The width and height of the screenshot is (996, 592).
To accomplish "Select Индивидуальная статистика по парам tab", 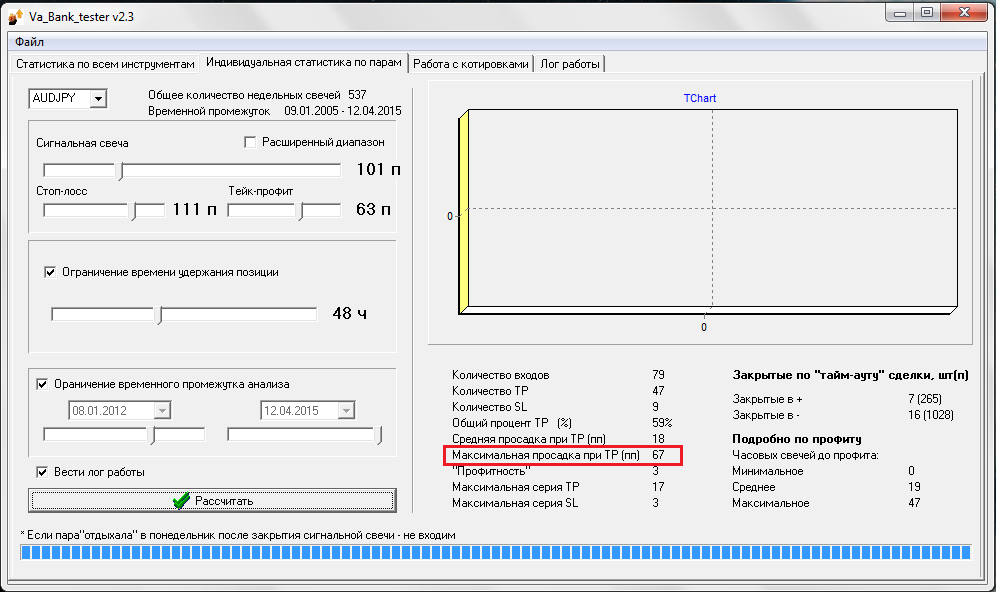I will click(304, 63).
